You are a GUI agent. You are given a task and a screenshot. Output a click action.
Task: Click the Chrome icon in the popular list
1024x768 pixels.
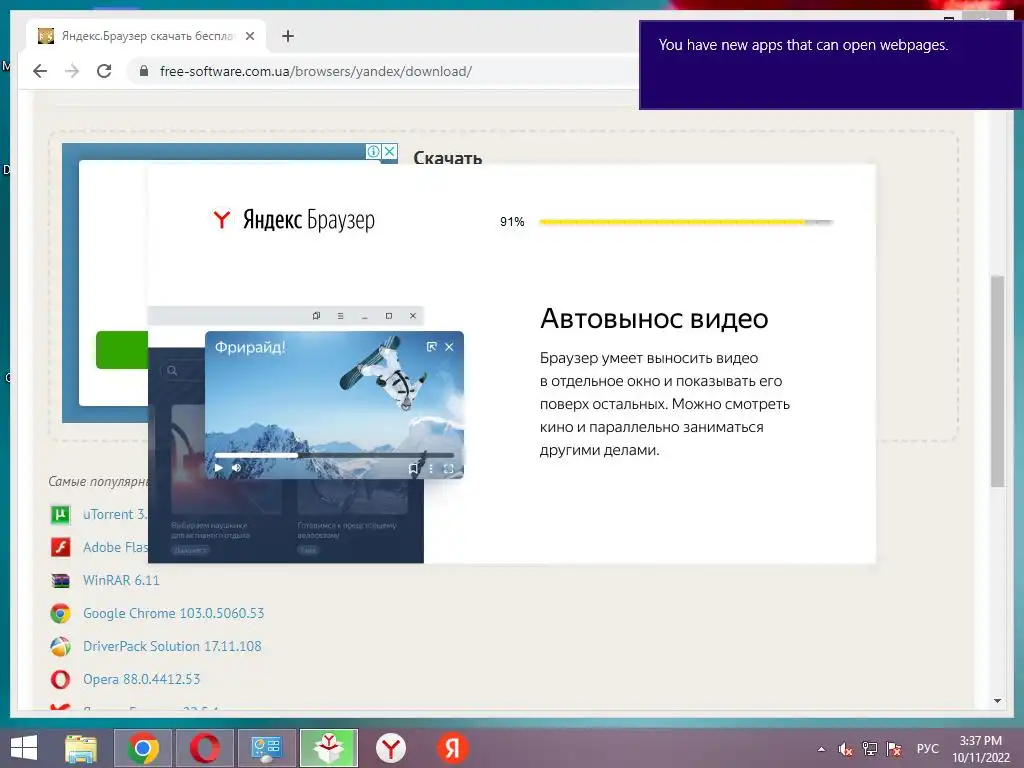pyautogui.click(x=60, y=613)
